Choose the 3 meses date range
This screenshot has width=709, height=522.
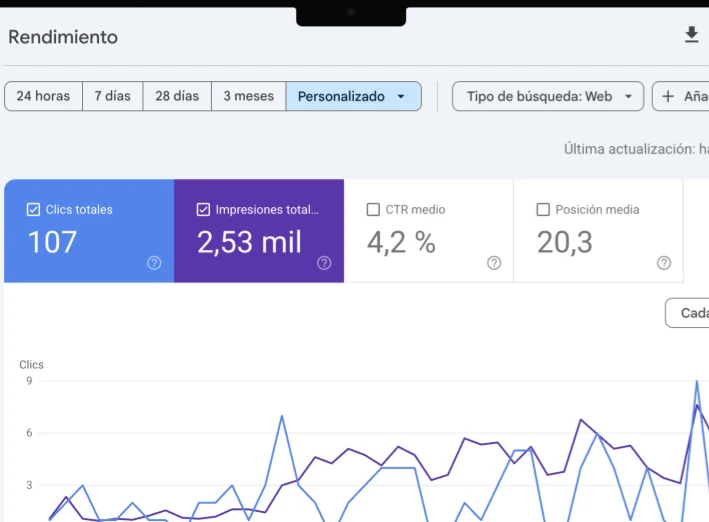(x=249, y=96)
